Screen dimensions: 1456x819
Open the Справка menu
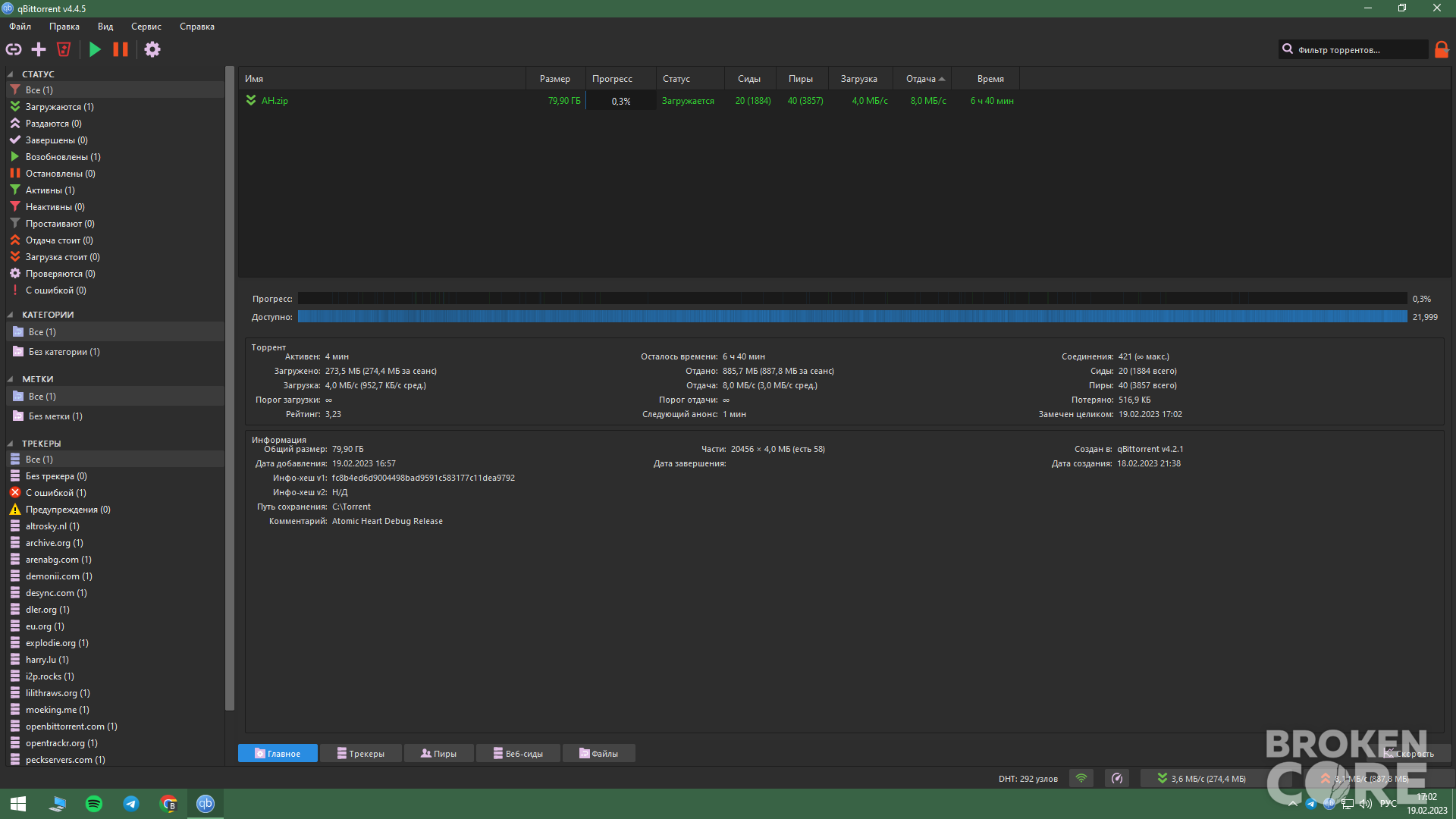197,27
